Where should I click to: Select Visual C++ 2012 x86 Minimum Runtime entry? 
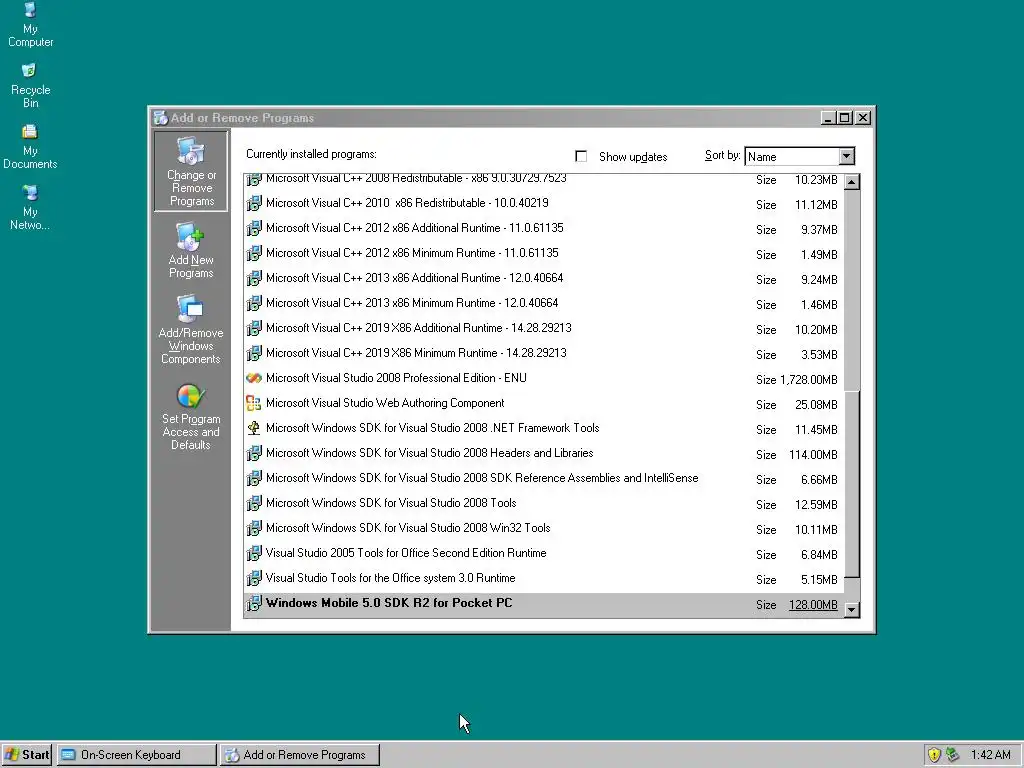[x=543, y=253]
